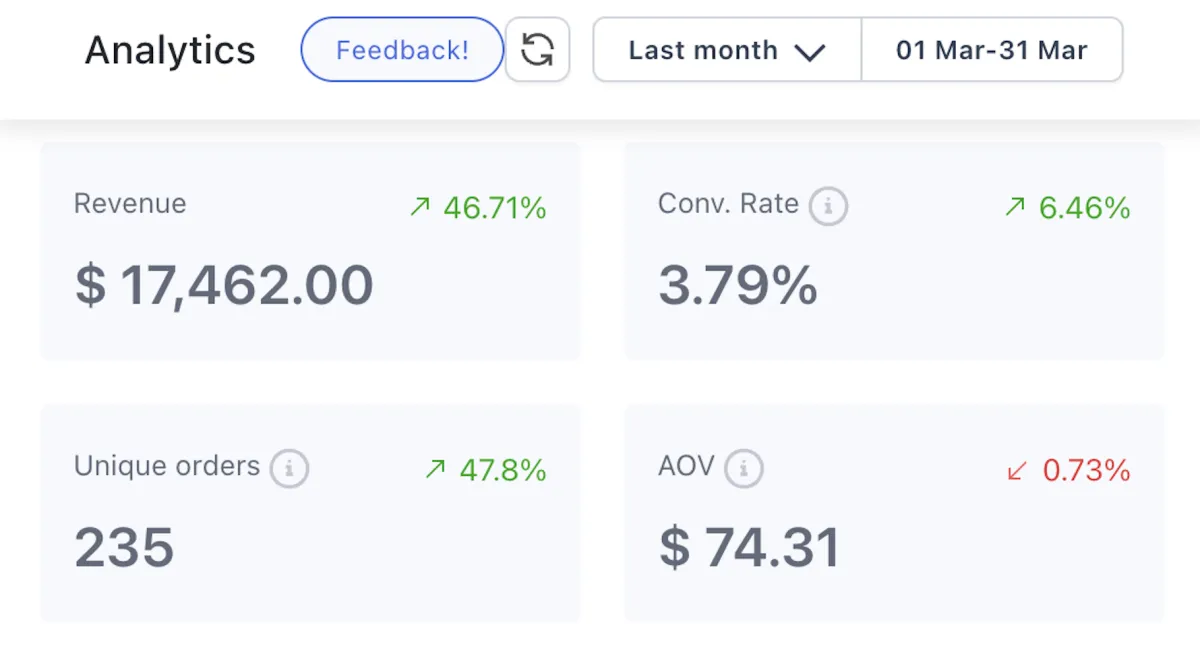
Task: Select the Unique orders metric card
Action: [310, 513]
